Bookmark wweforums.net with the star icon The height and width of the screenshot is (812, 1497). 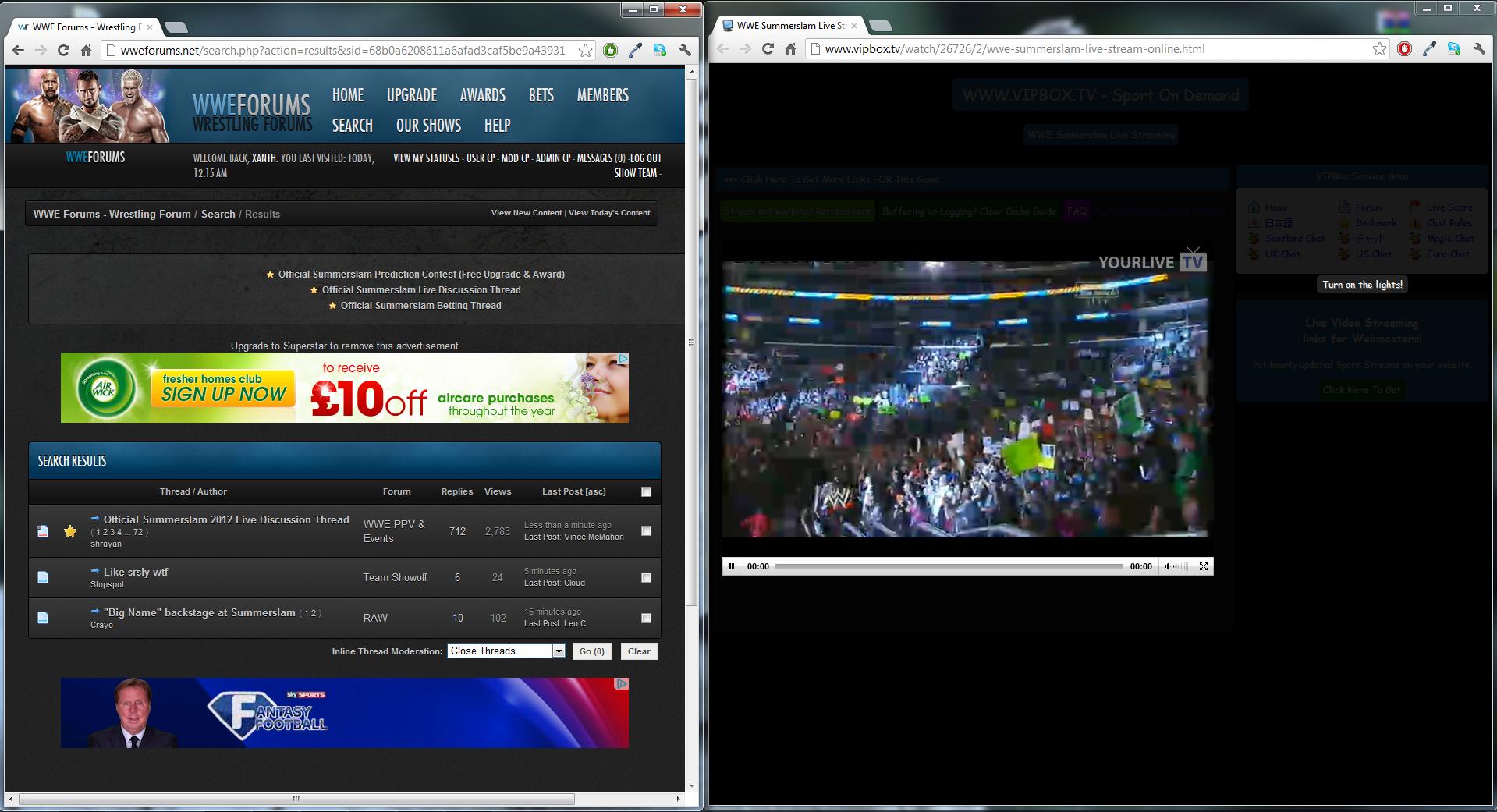(x=585, y=50)
